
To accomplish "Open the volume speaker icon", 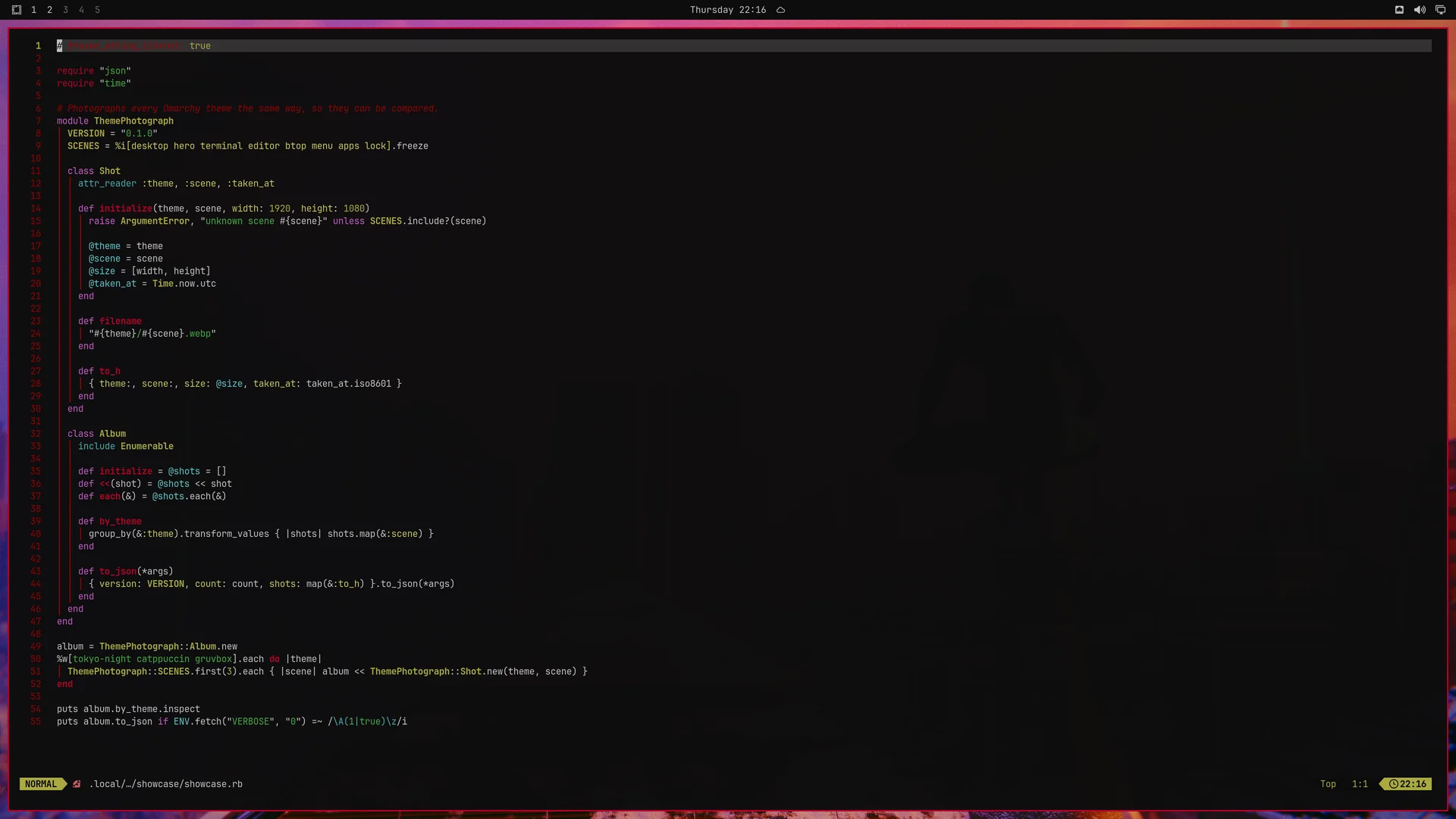I will click(x=1420, y=10).
